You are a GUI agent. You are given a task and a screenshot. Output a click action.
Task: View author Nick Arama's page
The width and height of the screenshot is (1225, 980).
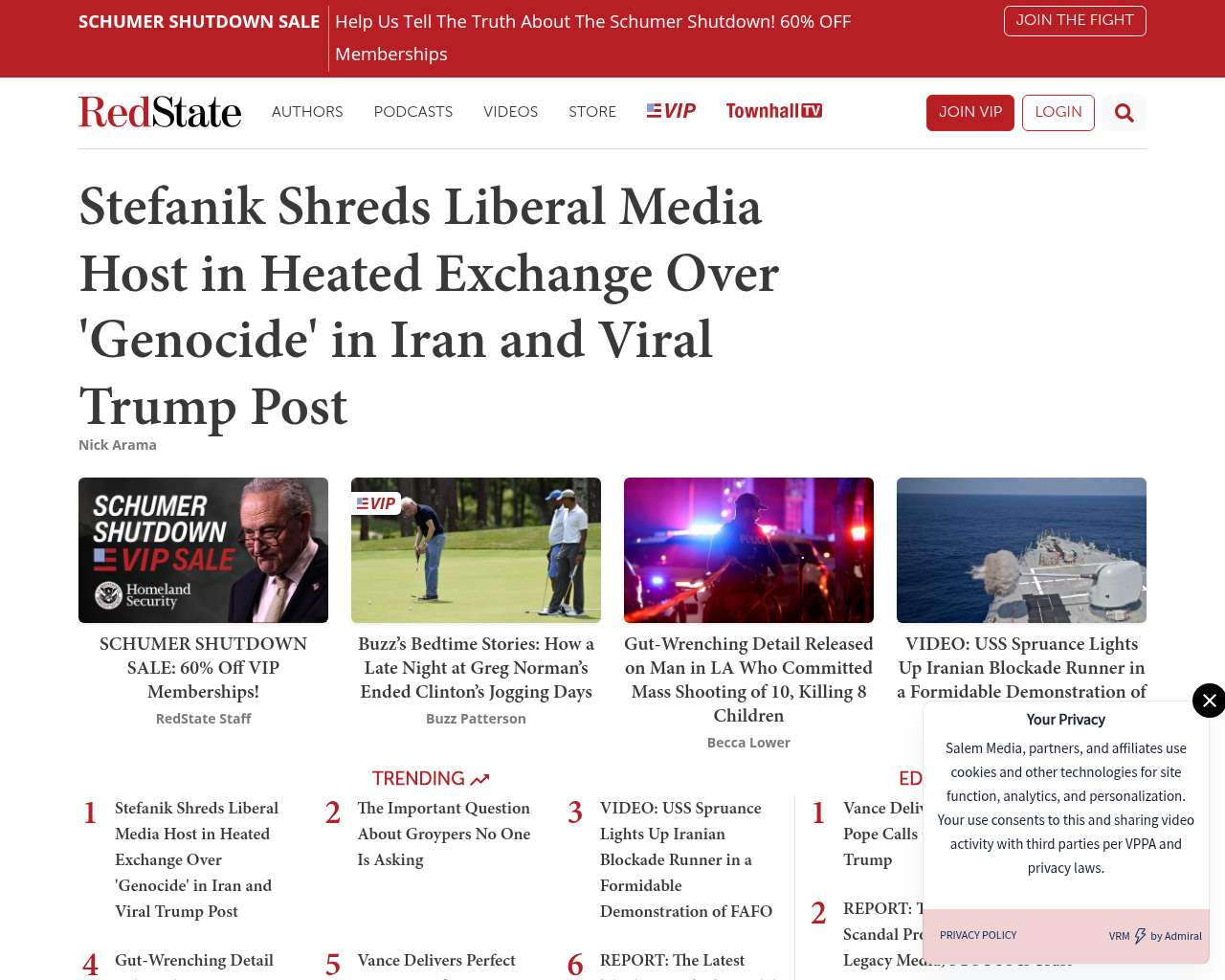118,445
